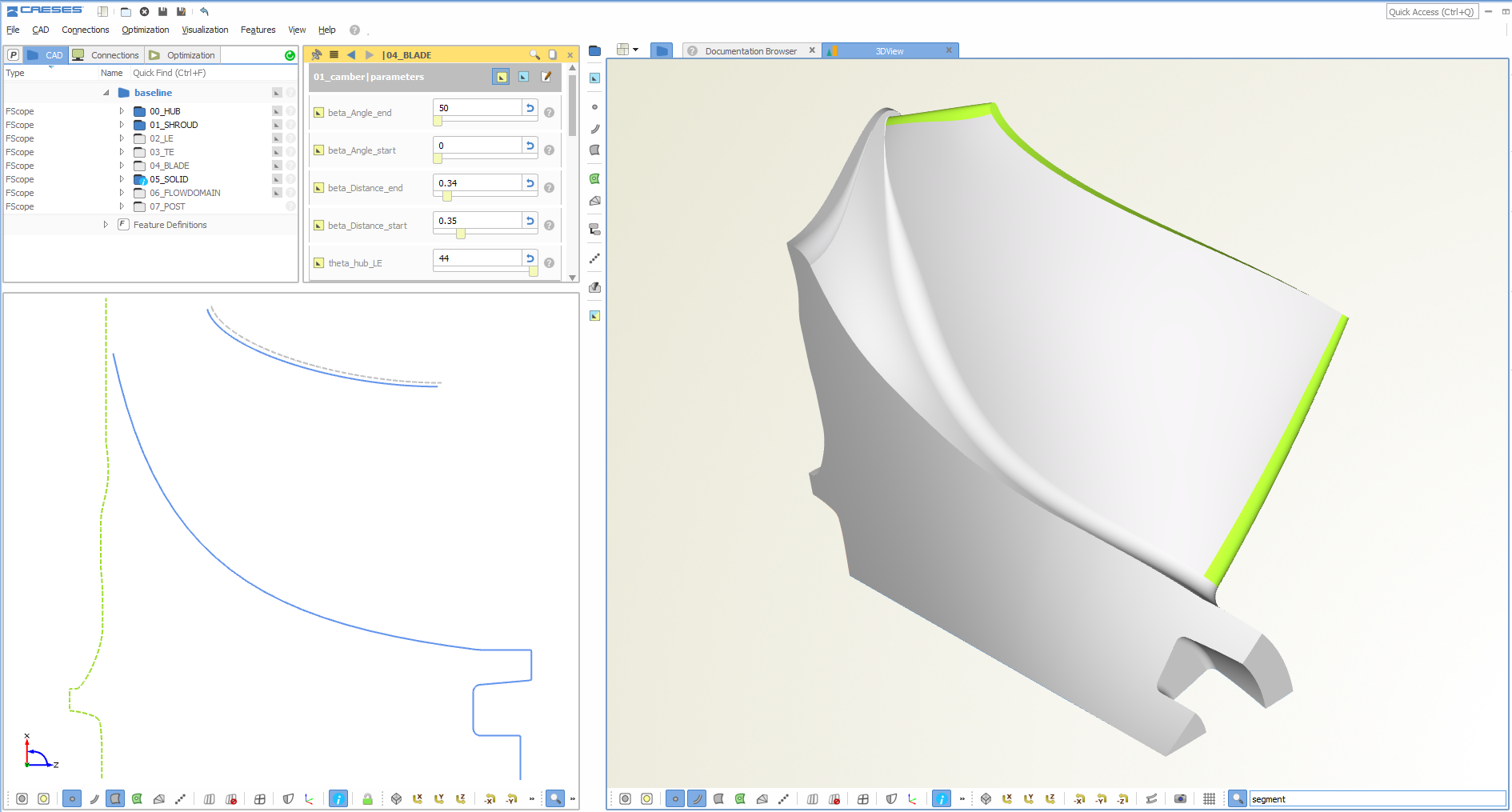Open the window layout dropdown arrow
Viewport: 1512px width, 812px height.
point(636,50)
